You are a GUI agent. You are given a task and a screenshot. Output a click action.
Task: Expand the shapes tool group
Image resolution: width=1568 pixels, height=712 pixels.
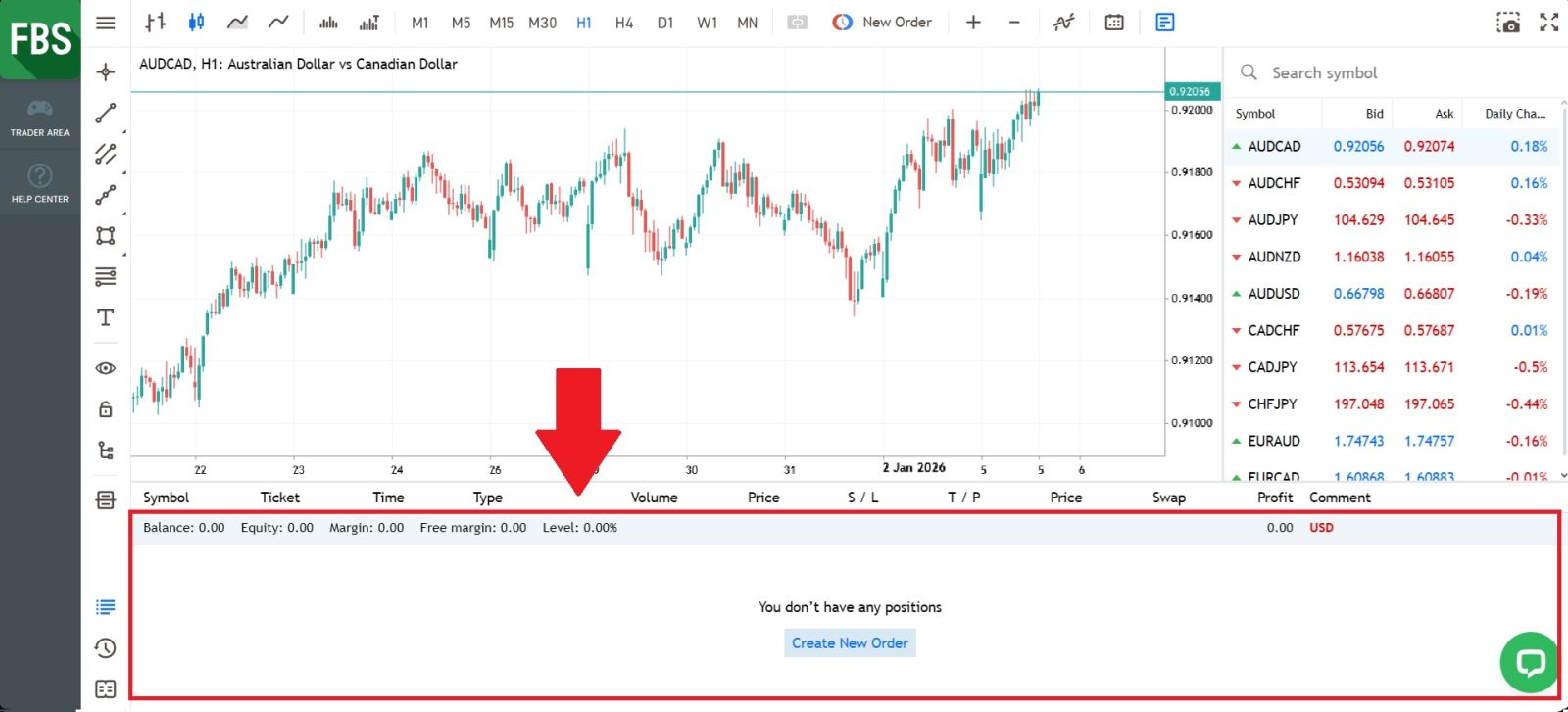(106, 235)
